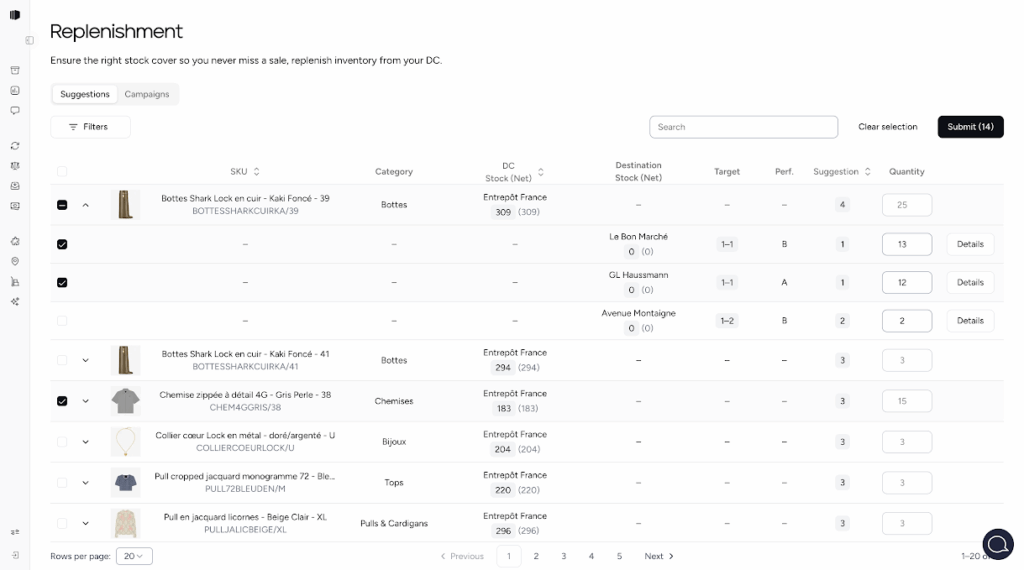Click the Search input field

[x=743, y=127]
